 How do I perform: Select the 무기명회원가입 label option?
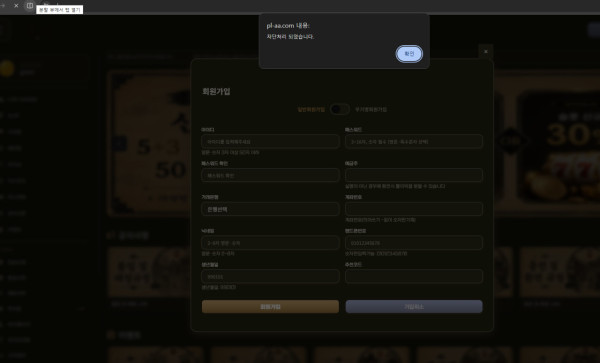(371, 109)
